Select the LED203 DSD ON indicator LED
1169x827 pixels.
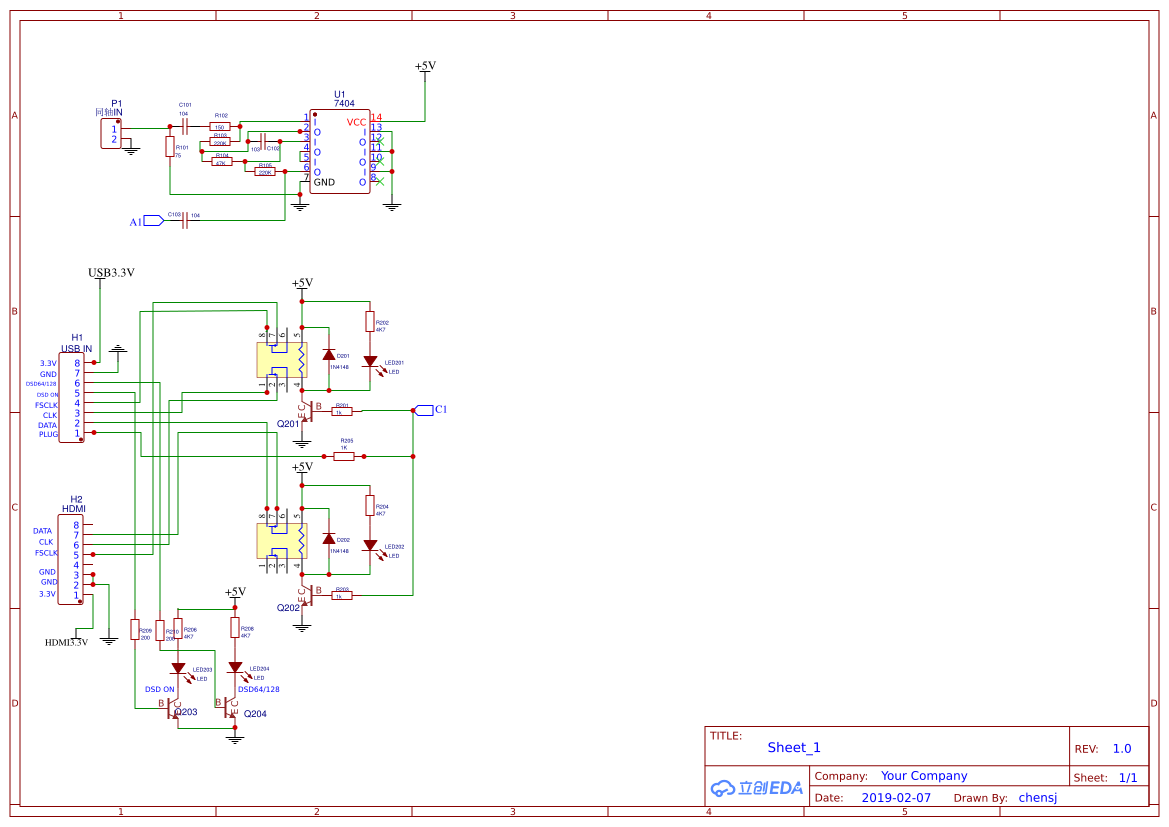[x=178, y=668]
